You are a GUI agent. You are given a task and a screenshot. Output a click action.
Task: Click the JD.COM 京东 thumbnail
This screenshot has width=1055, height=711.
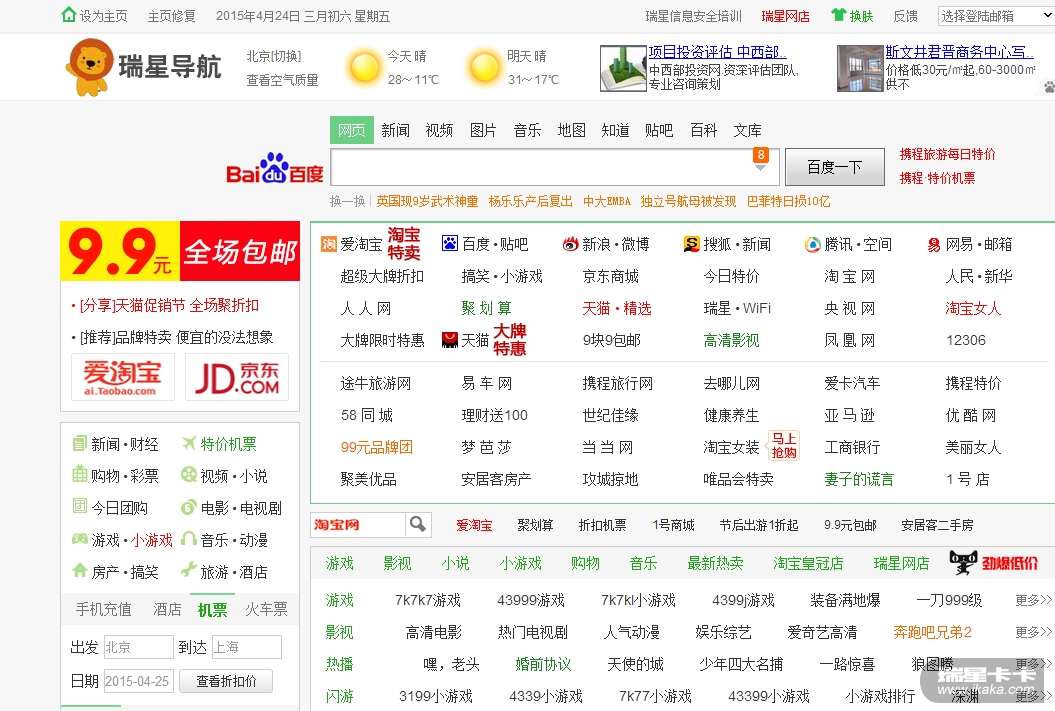click(x=237, y=377)
